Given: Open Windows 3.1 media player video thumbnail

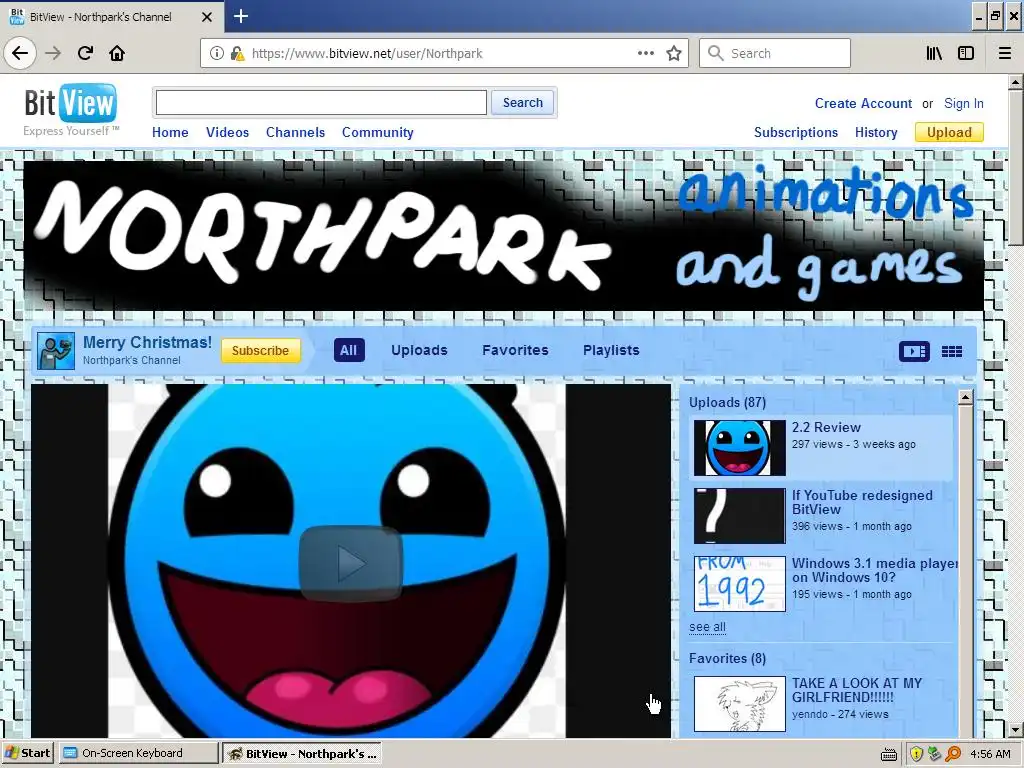Looking at the screenshot, I should click(x=739, y=584).
